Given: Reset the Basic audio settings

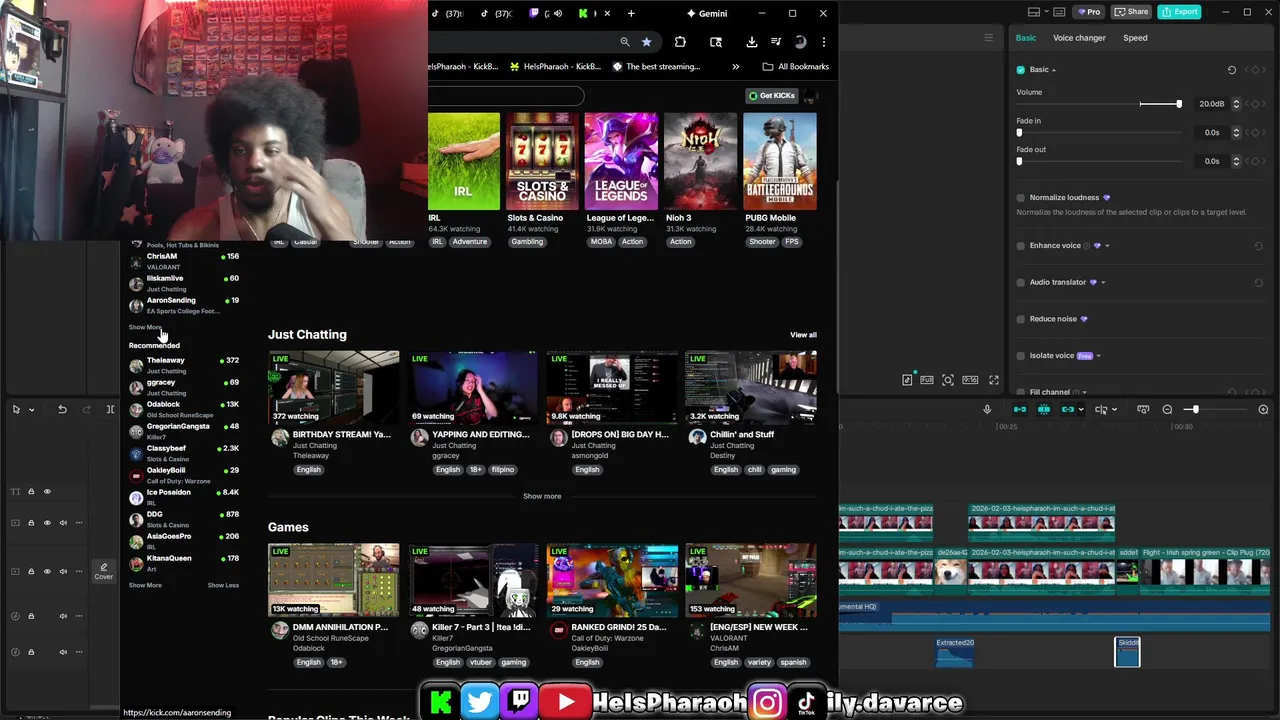Looking at the screenshot, I should click(x=1232, y=70).
